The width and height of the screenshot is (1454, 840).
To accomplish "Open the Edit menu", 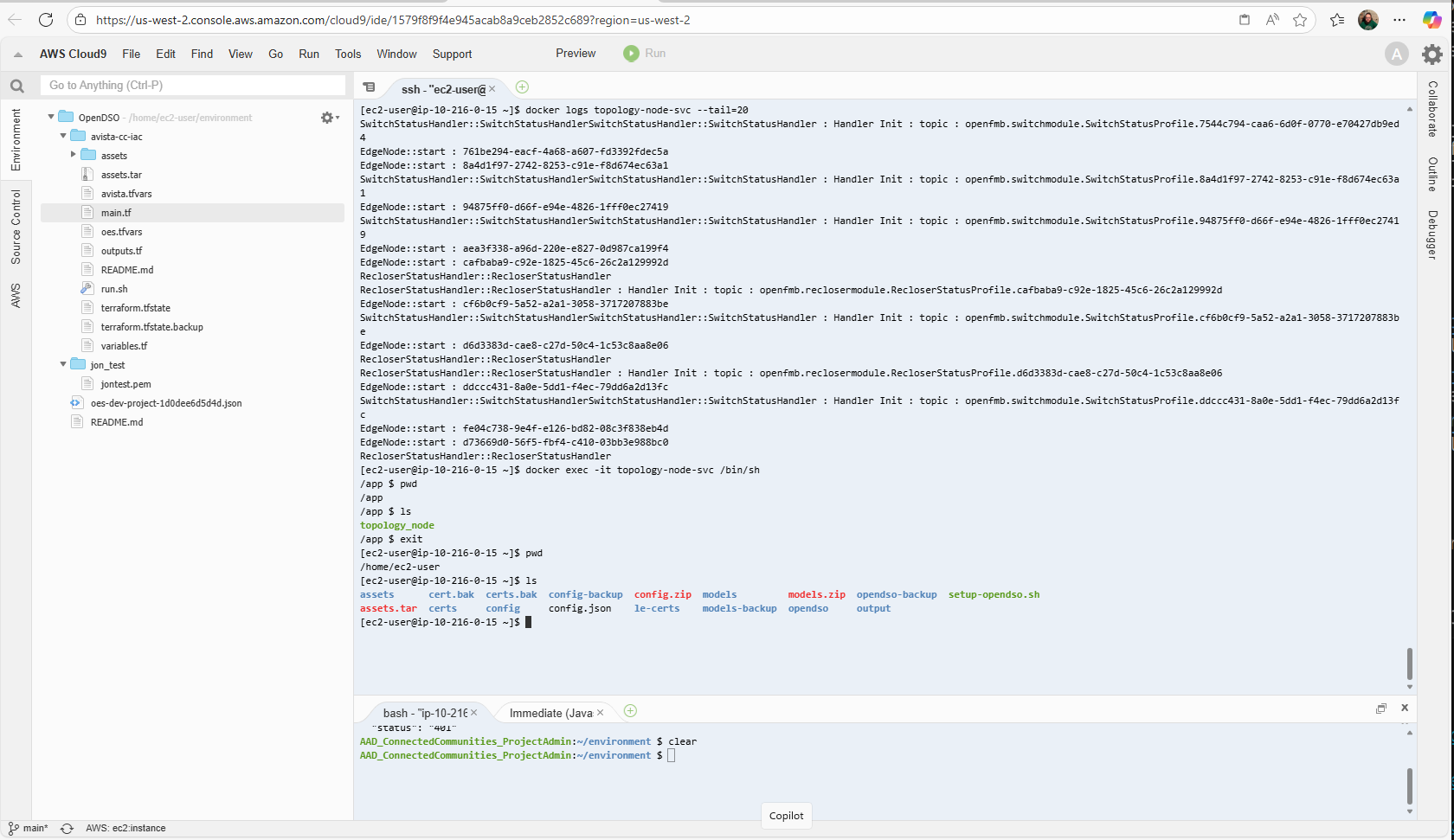I will 165,54.
